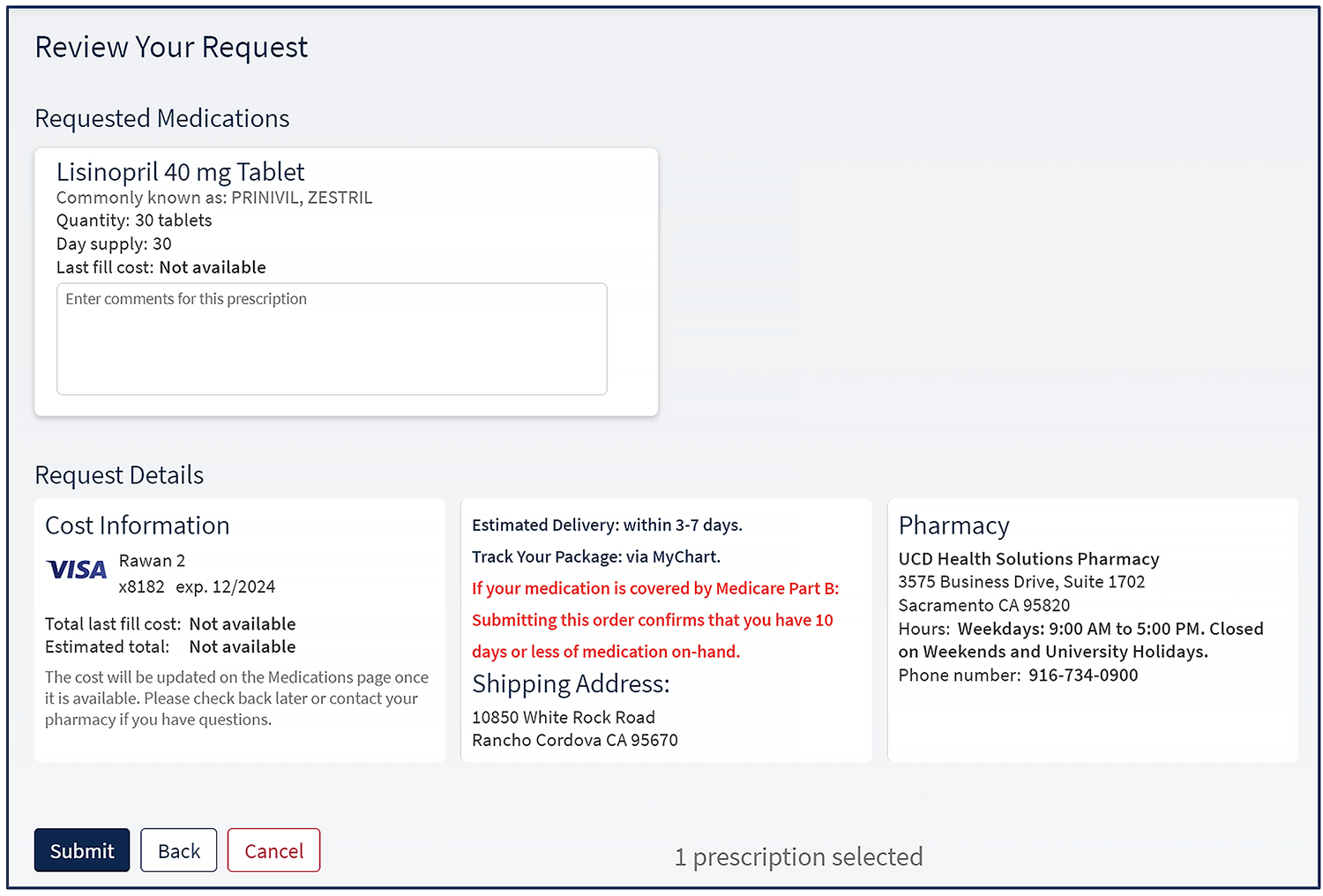
Task: Select cardholder name 'Rawan 2'
Action: tap(152, 561)
